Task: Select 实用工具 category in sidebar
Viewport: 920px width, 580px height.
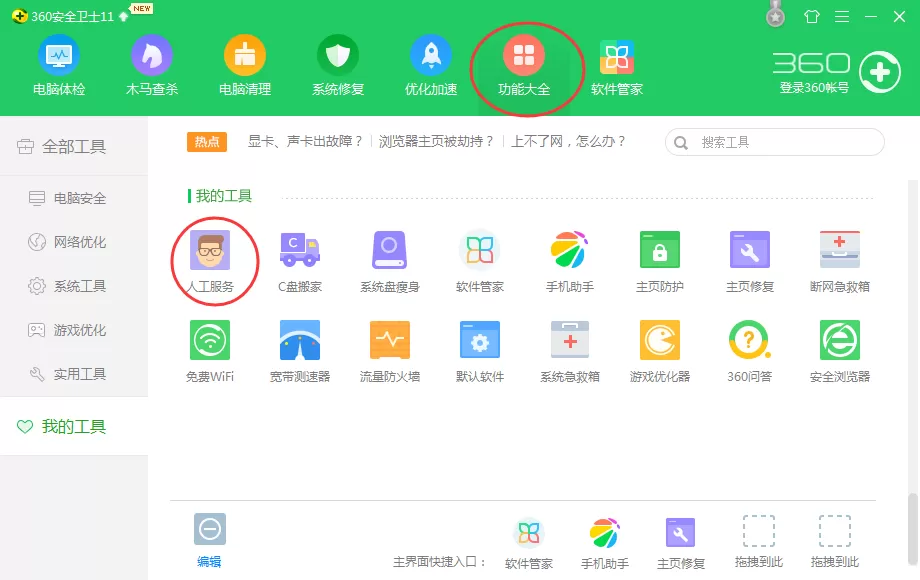Action: tap(74, 374)
